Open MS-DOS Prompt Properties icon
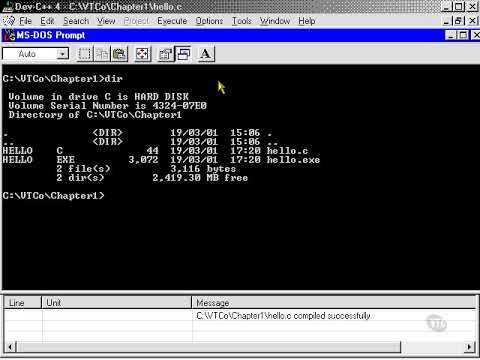The image size is (480, 360). pos(166,54)
